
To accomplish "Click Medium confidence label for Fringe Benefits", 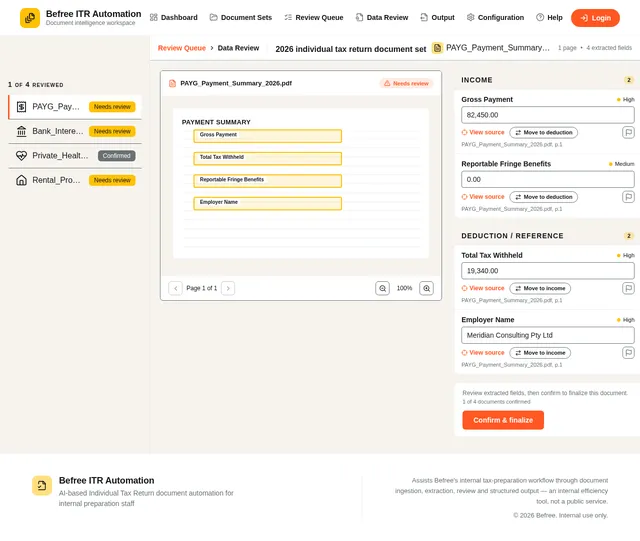I will (x=622, y=164).
